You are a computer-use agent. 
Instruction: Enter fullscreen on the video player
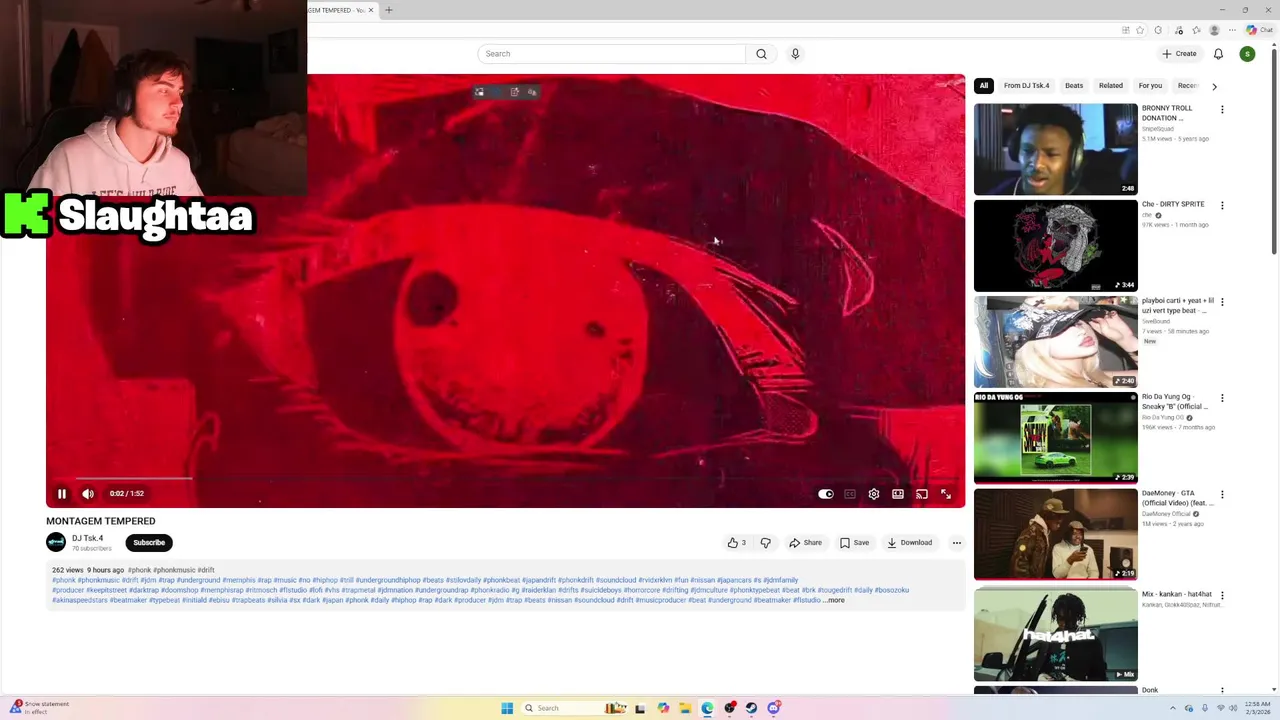(x=946, y=494)
